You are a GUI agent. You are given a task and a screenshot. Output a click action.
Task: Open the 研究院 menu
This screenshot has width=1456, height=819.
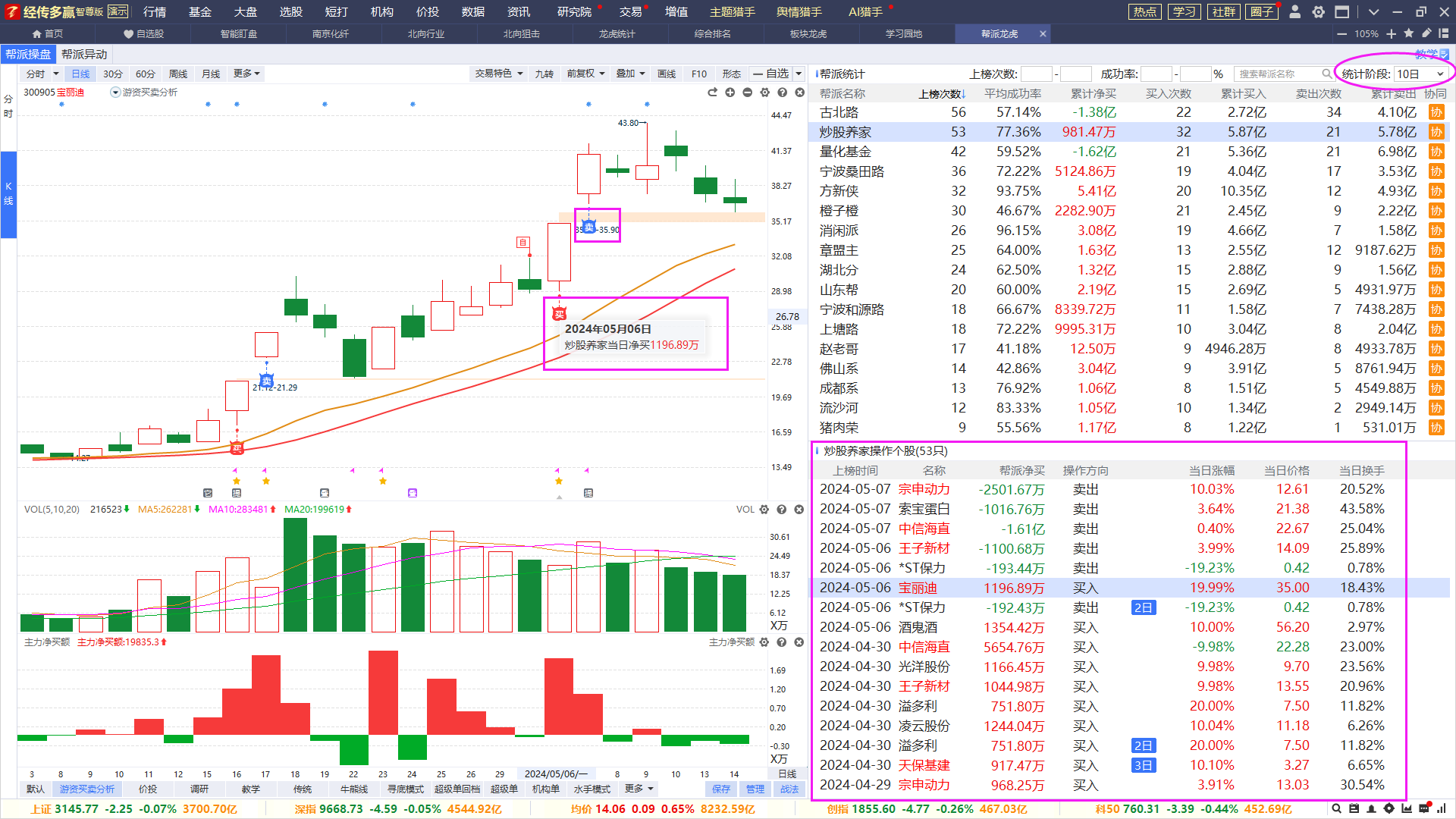[x=574, y=11]
